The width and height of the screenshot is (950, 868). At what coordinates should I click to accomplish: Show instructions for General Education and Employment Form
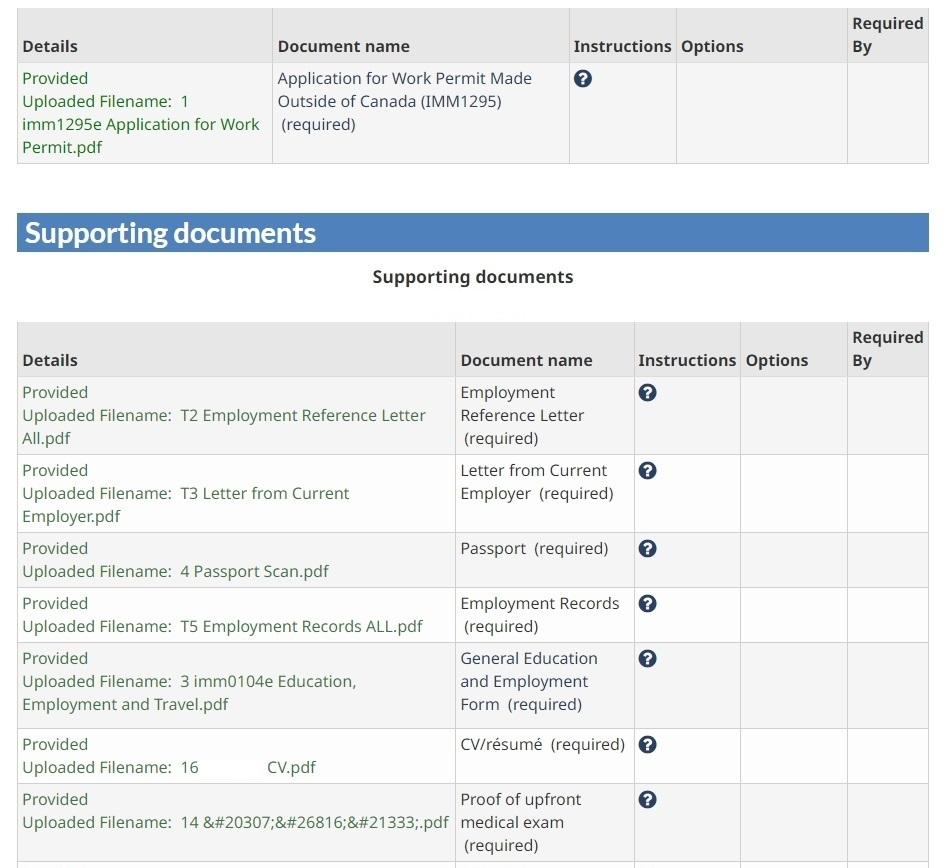pyautogui.click(x=647, y=659)
